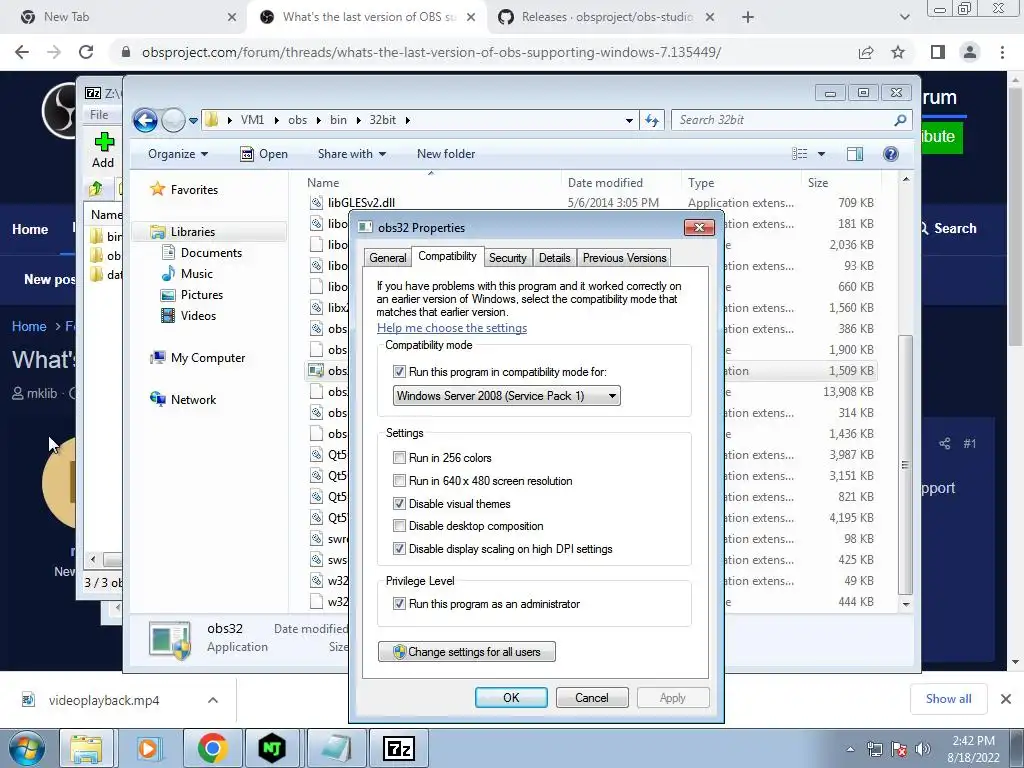The image size is (1024, 768).
Task: Click New folder in Explorer toolbar
Action: pos(446,154)
